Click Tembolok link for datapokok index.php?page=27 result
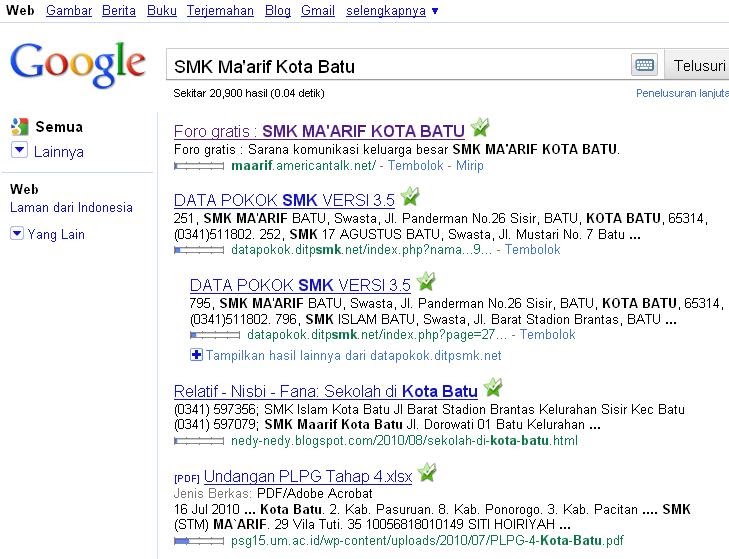 [x=547, y=334]
